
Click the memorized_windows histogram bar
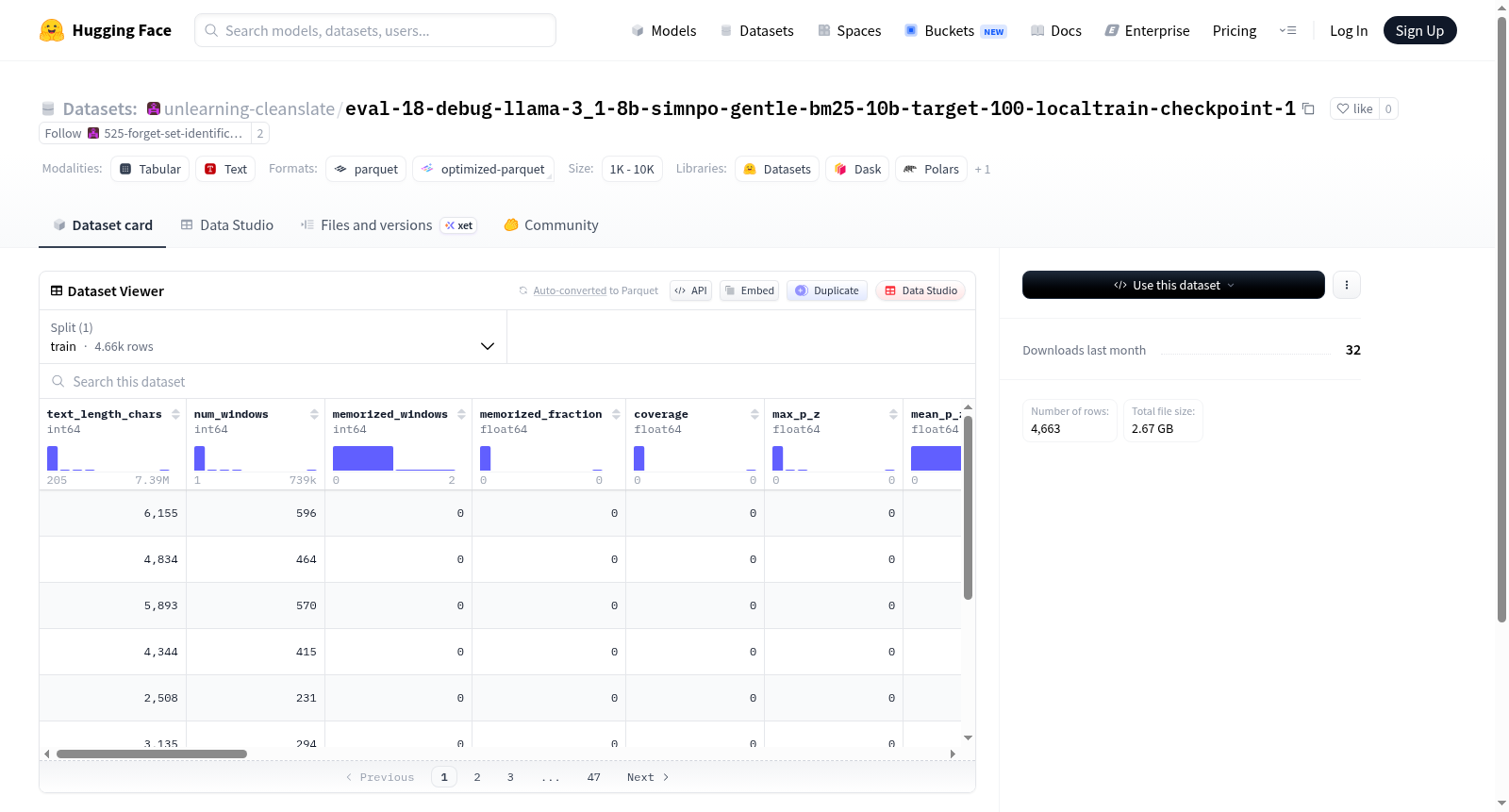363,458
